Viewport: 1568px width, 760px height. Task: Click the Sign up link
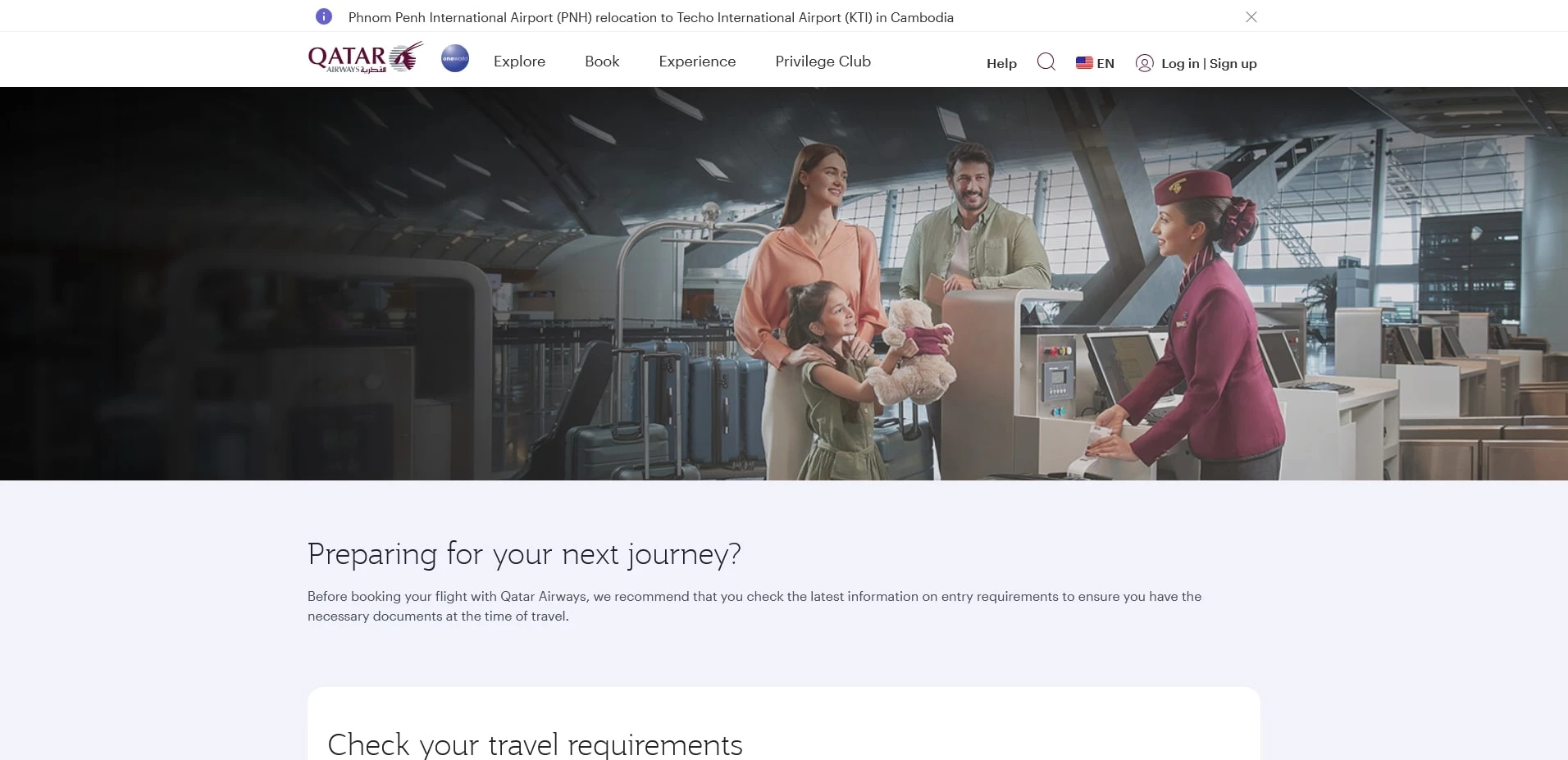(x=1233, y=63)
